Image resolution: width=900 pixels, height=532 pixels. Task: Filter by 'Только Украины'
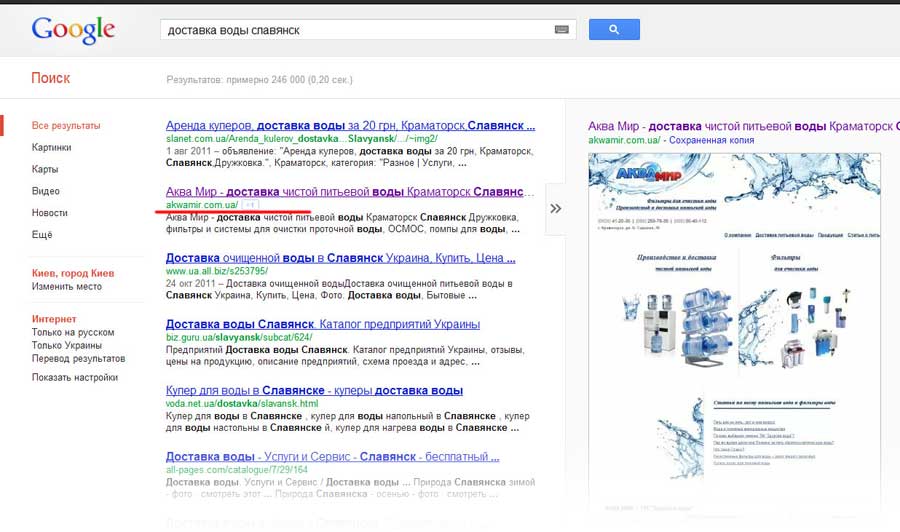click(67, 345)
